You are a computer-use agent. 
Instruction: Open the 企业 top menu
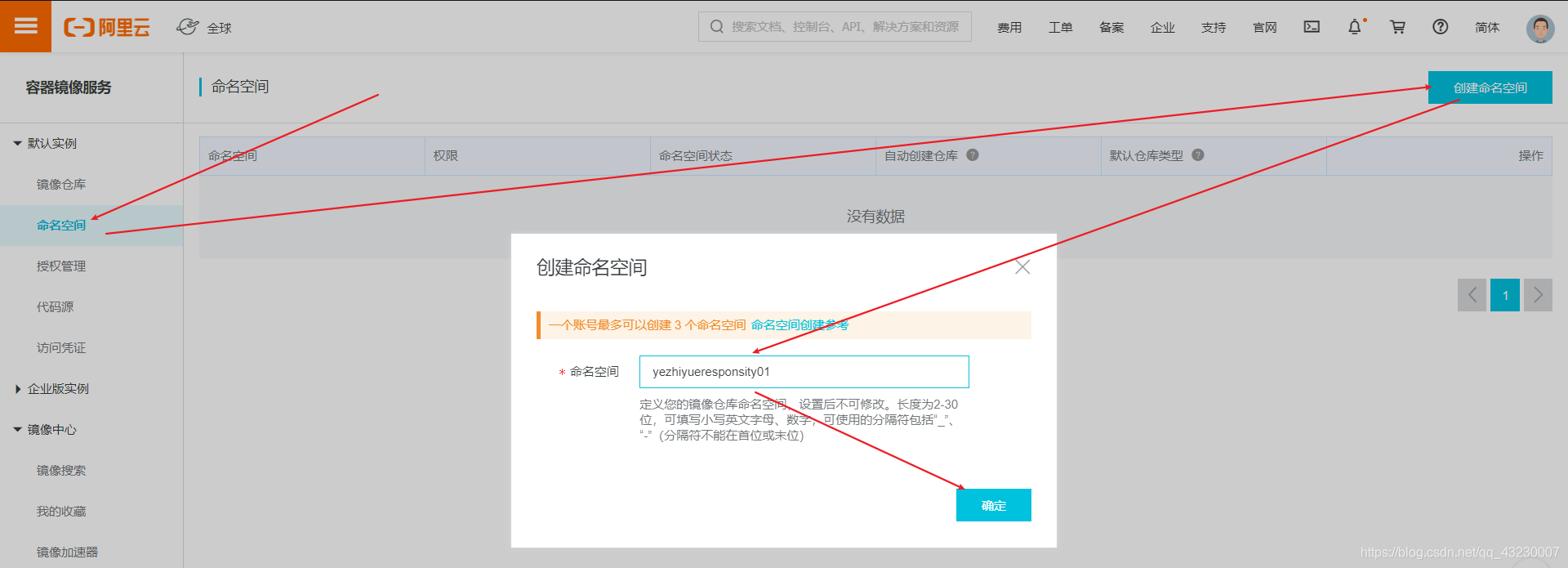1163,27
